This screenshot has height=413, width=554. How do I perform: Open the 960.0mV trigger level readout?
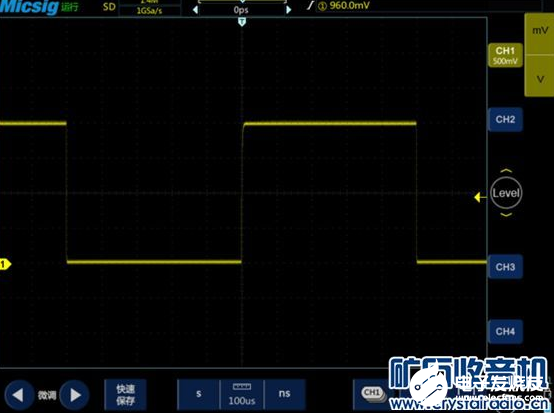coord(348,5)
